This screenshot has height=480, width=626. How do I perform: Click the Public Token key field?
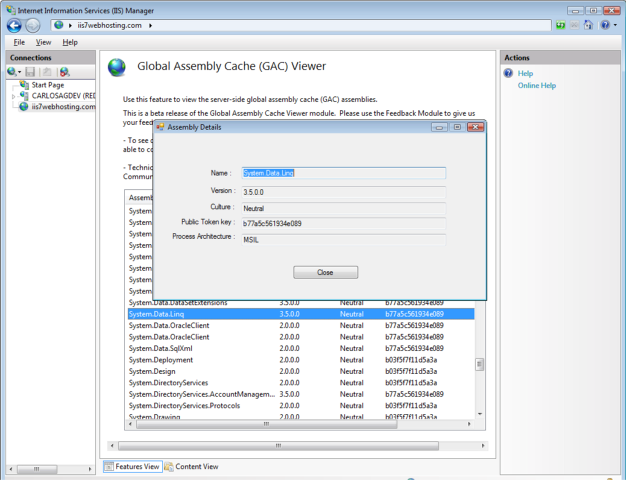coord(343,223)
